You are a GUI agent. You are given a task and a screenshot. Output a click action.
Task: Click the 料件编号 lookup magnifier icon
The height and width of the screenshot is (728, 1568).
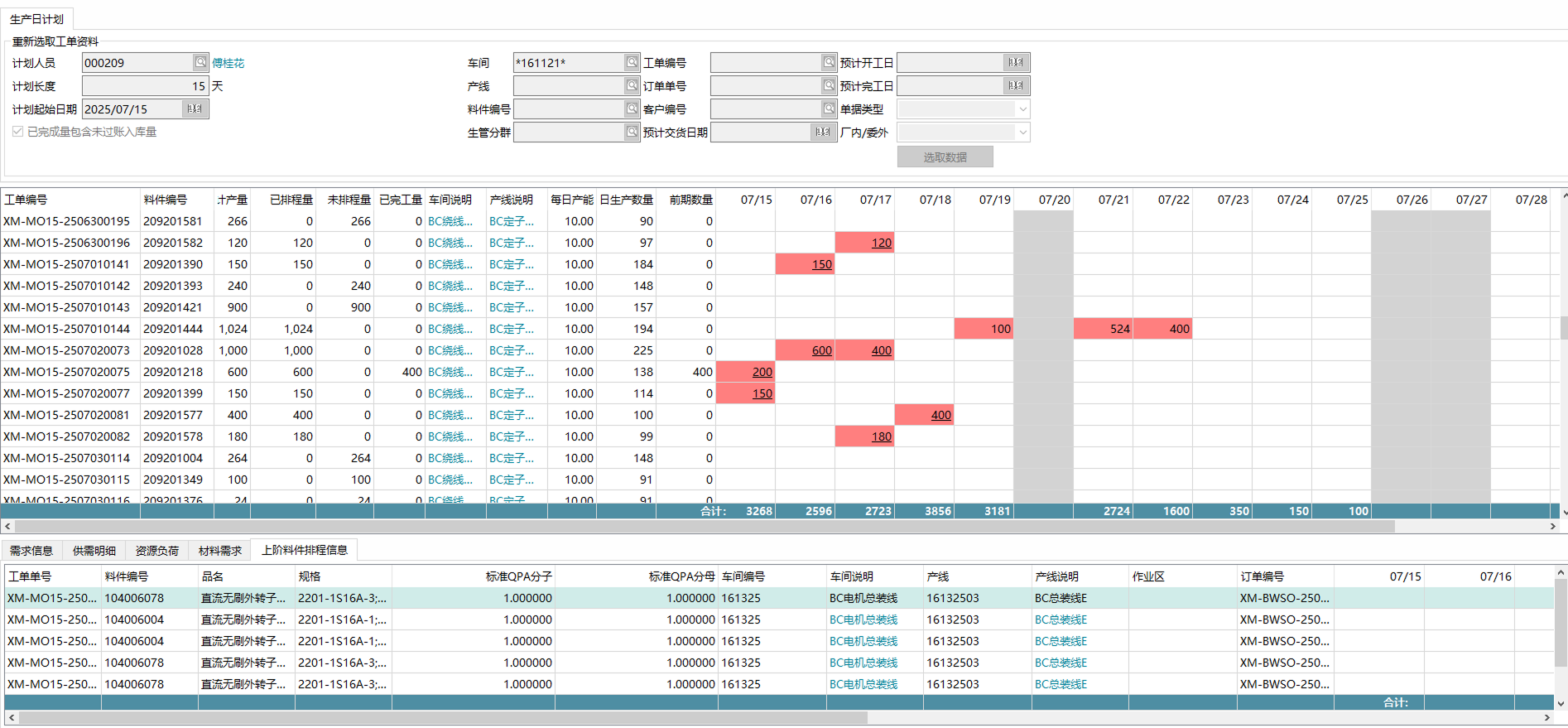click(x=632, y=108)
